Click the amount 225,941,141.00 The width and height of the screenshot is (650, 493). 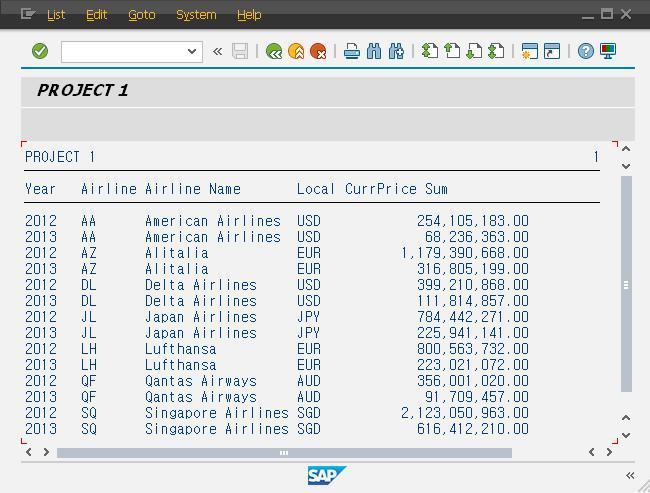[473, 333]
